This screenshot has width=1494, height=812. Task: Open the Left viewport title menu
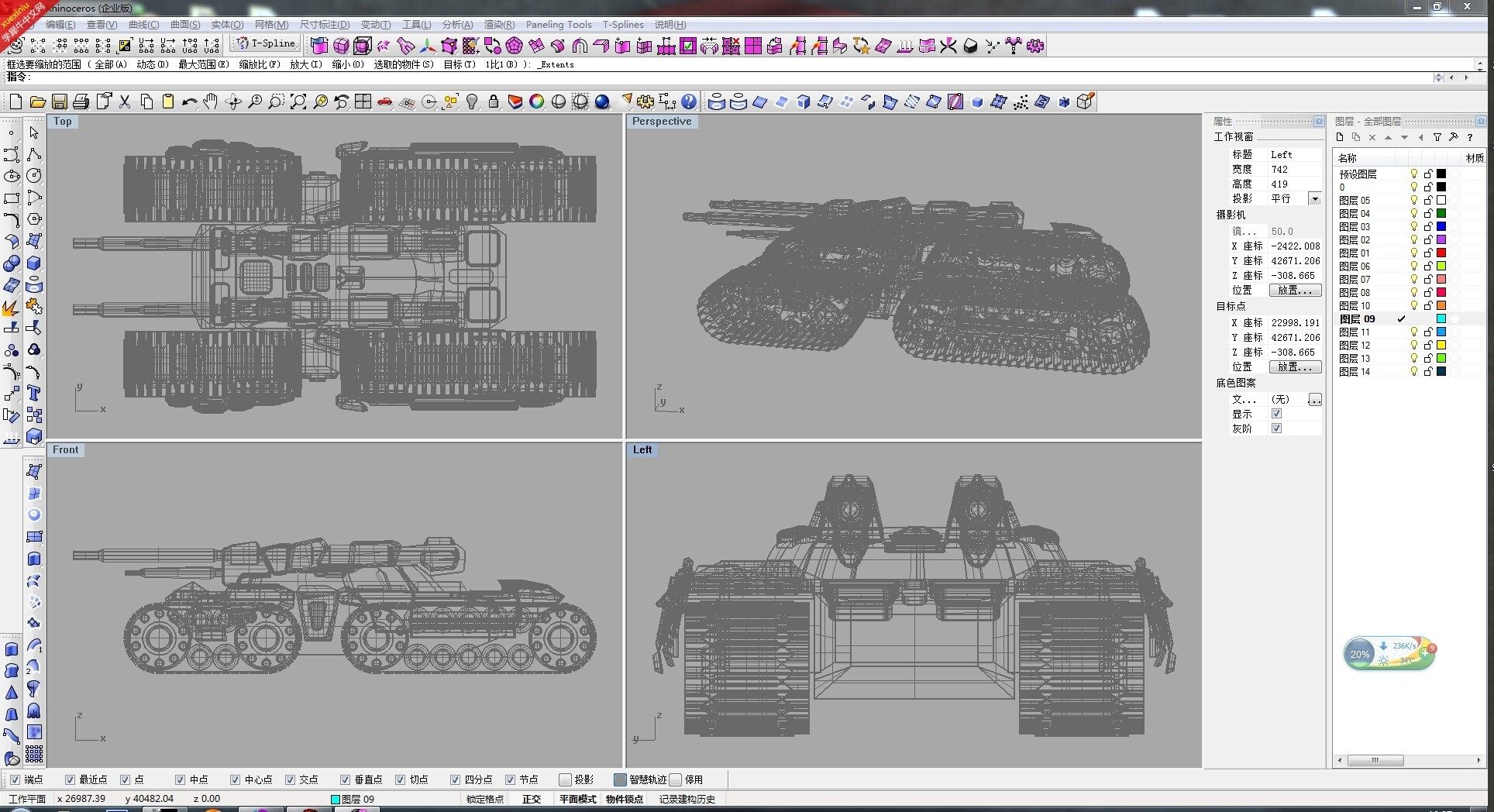(642, 449)
